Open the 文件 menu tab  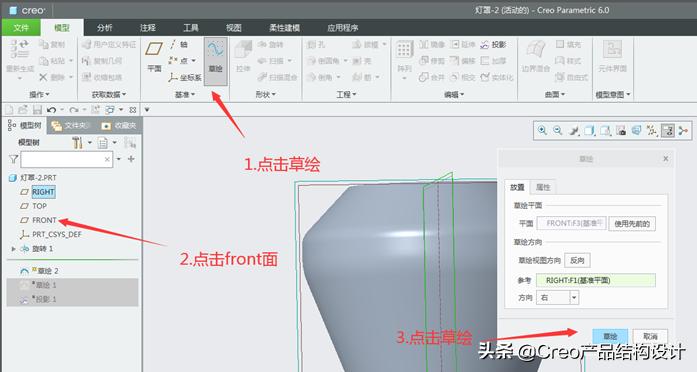coord(21,28)
